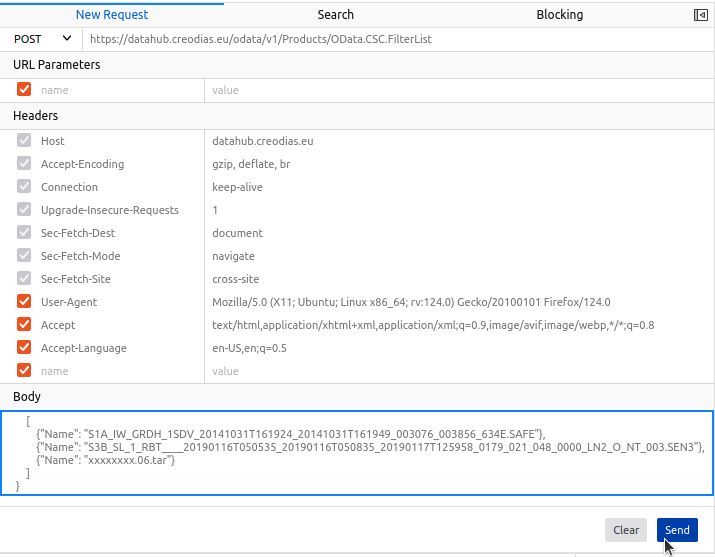
Task: Toggle the Accept-Encoding header checkbox
Action: 24,163
